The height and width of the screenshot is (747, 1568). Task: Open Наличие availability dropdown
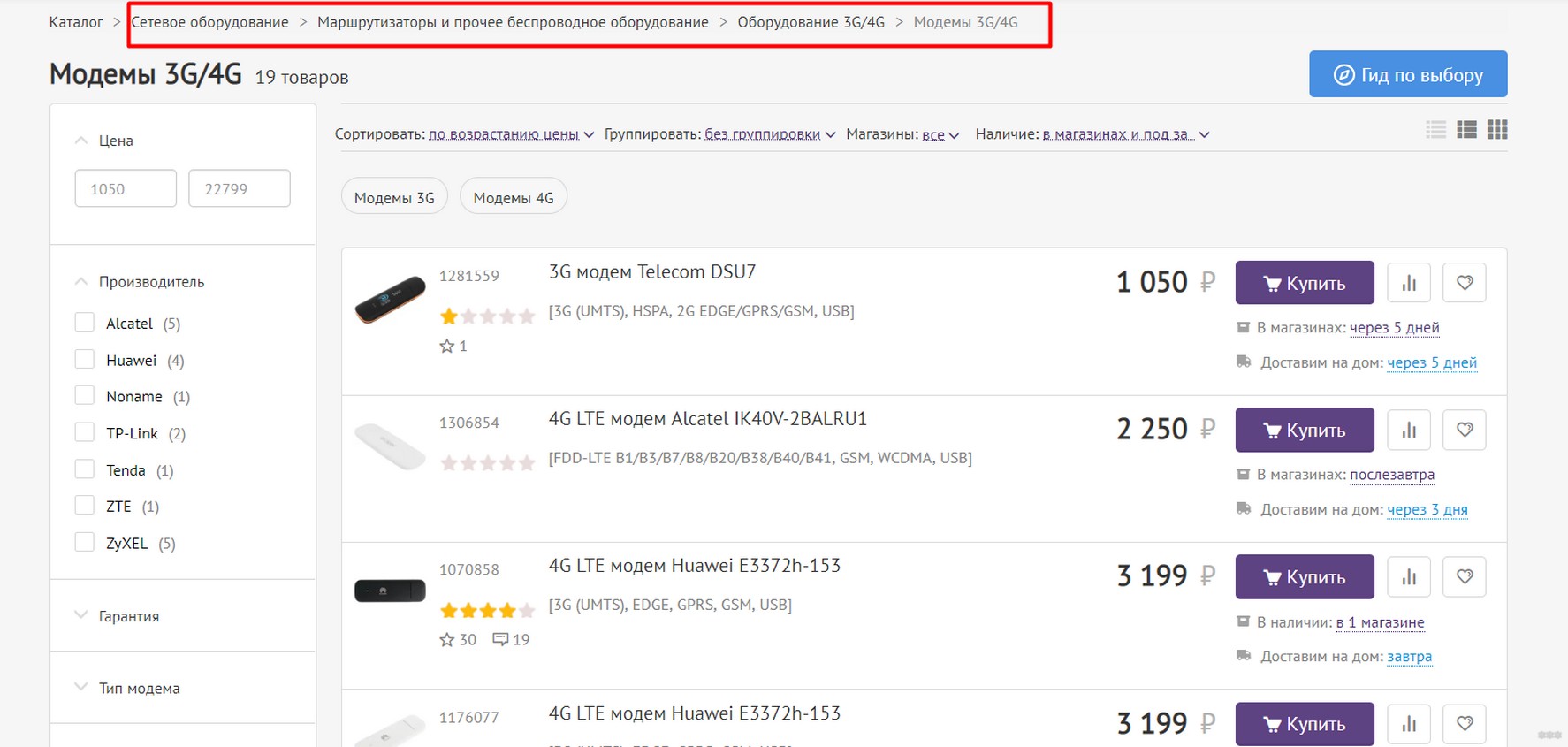click(x=1125, y=134)
